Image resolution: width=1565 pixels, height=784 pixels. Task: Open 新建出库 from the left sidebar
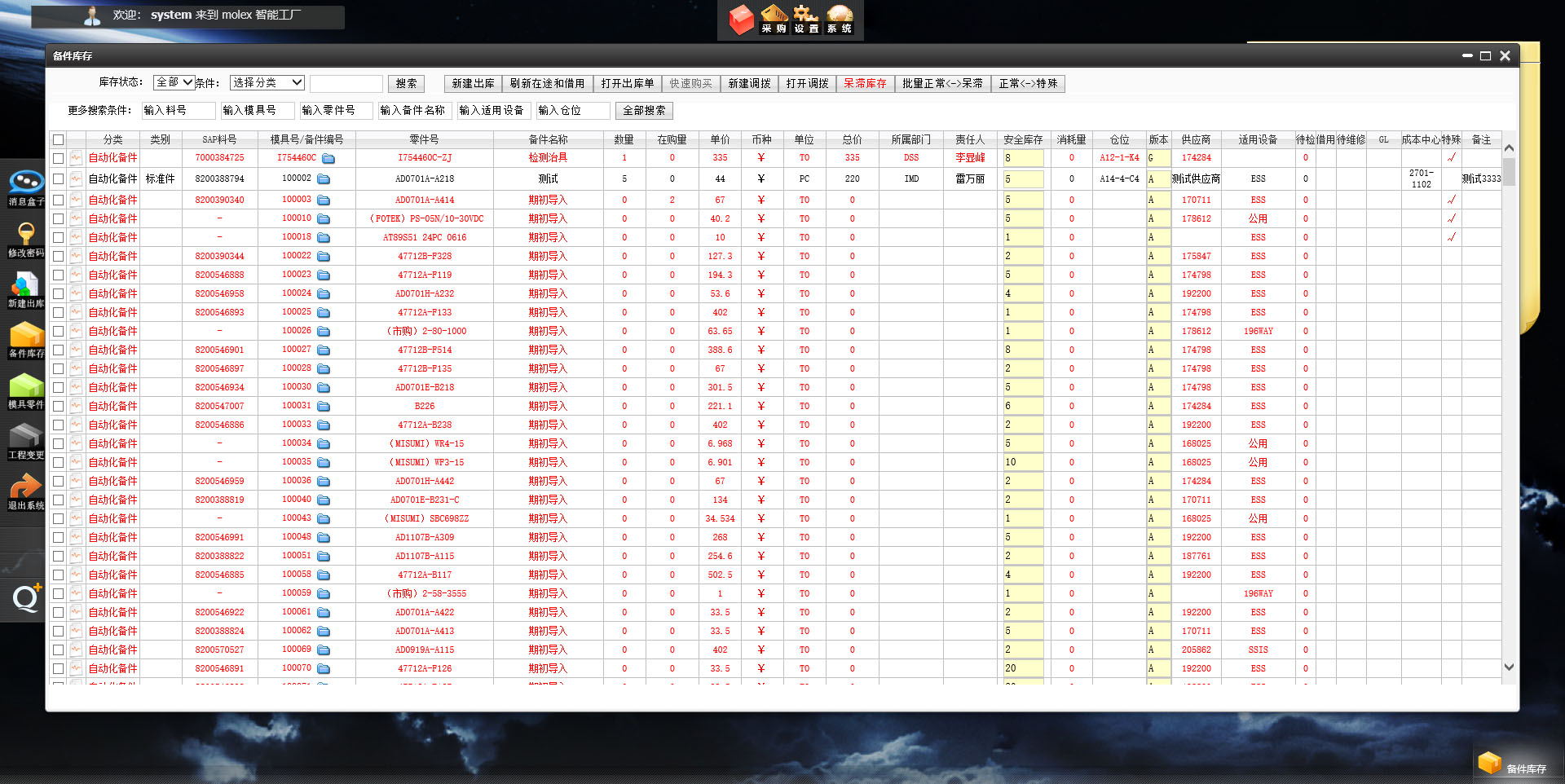point(26,286)
